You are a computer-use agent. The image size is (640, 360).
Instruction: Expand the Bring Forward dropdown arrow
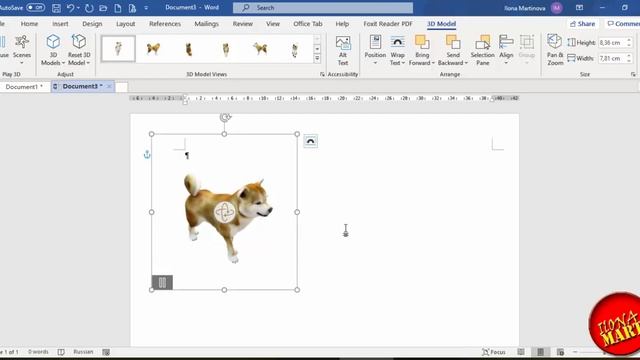(x=433, y=63)
